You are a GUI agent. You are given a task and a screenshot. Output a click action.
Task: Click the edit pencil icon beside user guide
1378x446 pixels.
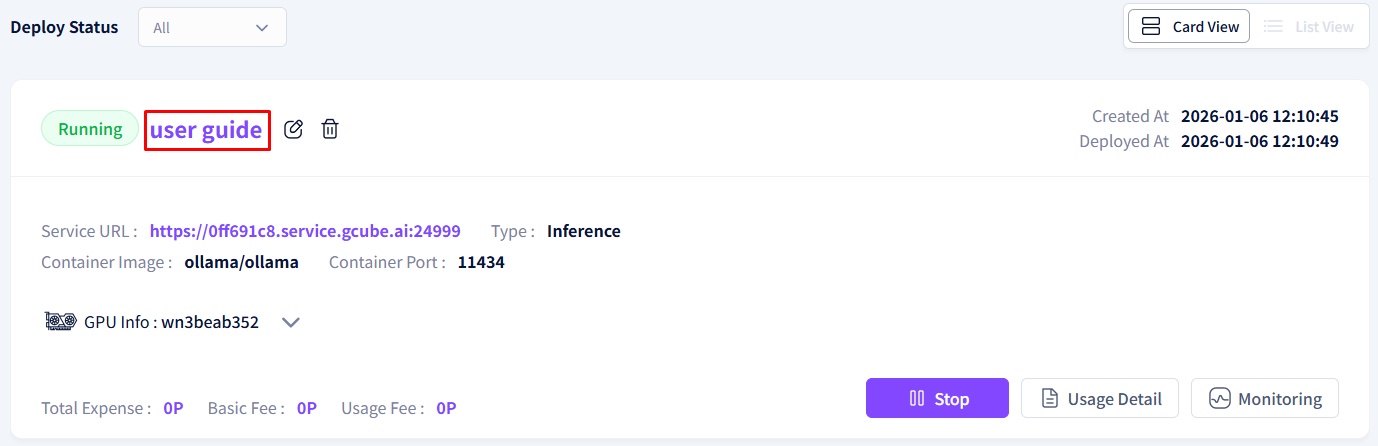tap(293, 129)
